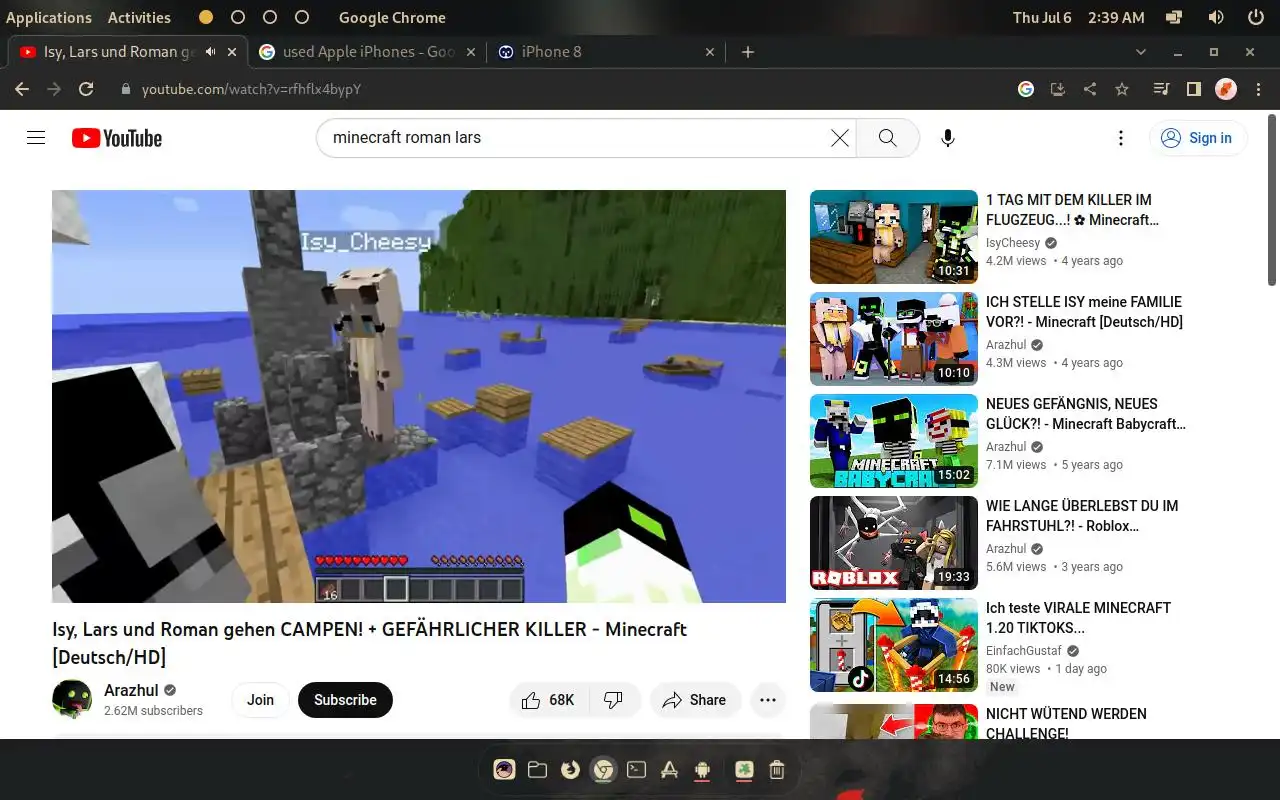This screenshot has height=800, width=1280.
Task: Click the Chrome address bar URL
Action: pyautogui.click(x=251, y=89)
